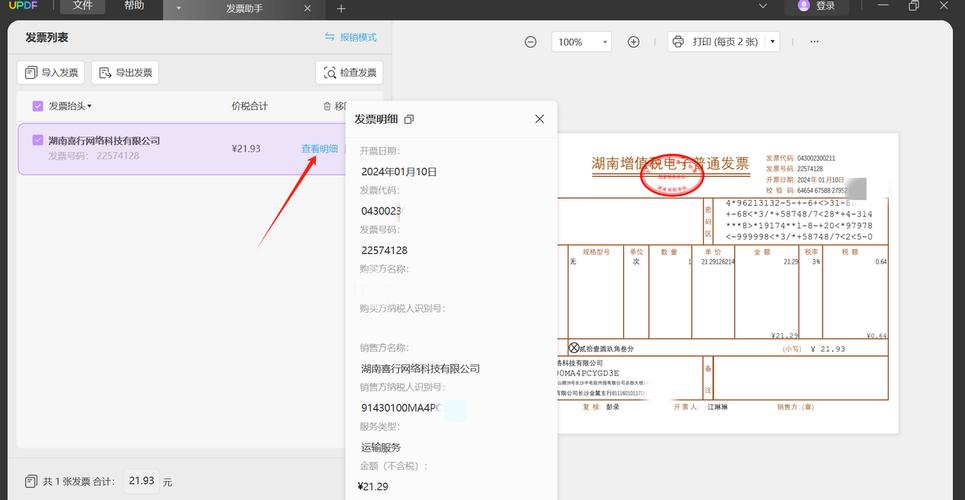Click the invoice count icon in footer
The image size is (965, 500).
pyautogui.click(x=31, y=482)
